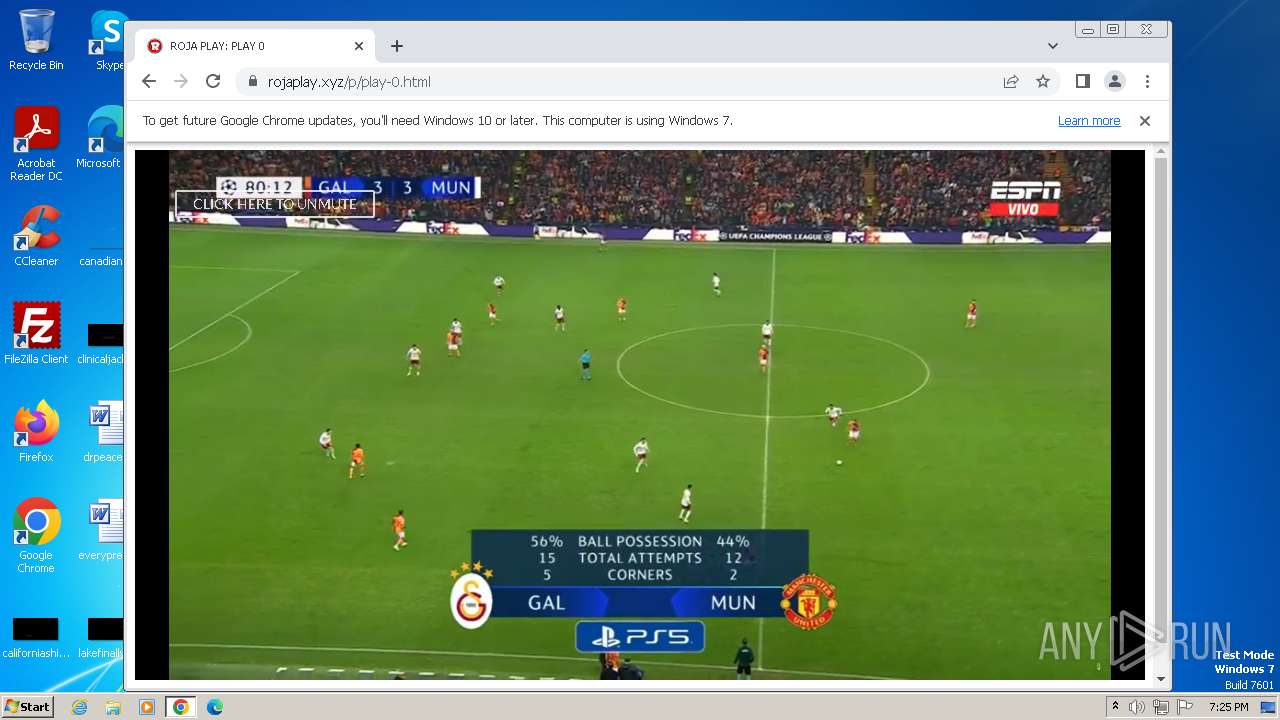Click the BALL POSSESSION stats text
This screenshot has height=720, width=1280.
(x=640, y=541)
